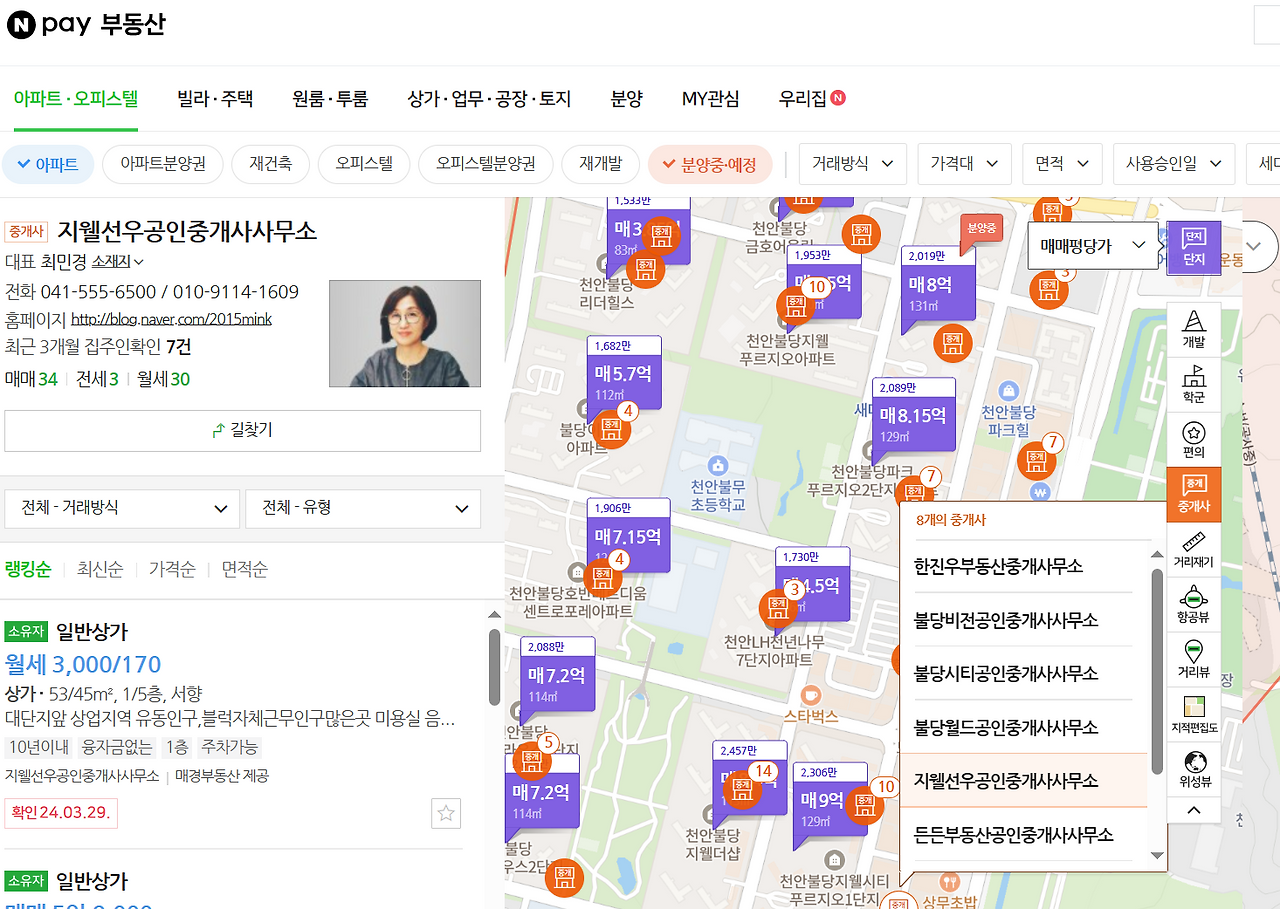This screenshot has width=1280, height=909.
Task: Switch to the 원룸·투룸 tab
Action: [x=330, y=98]
